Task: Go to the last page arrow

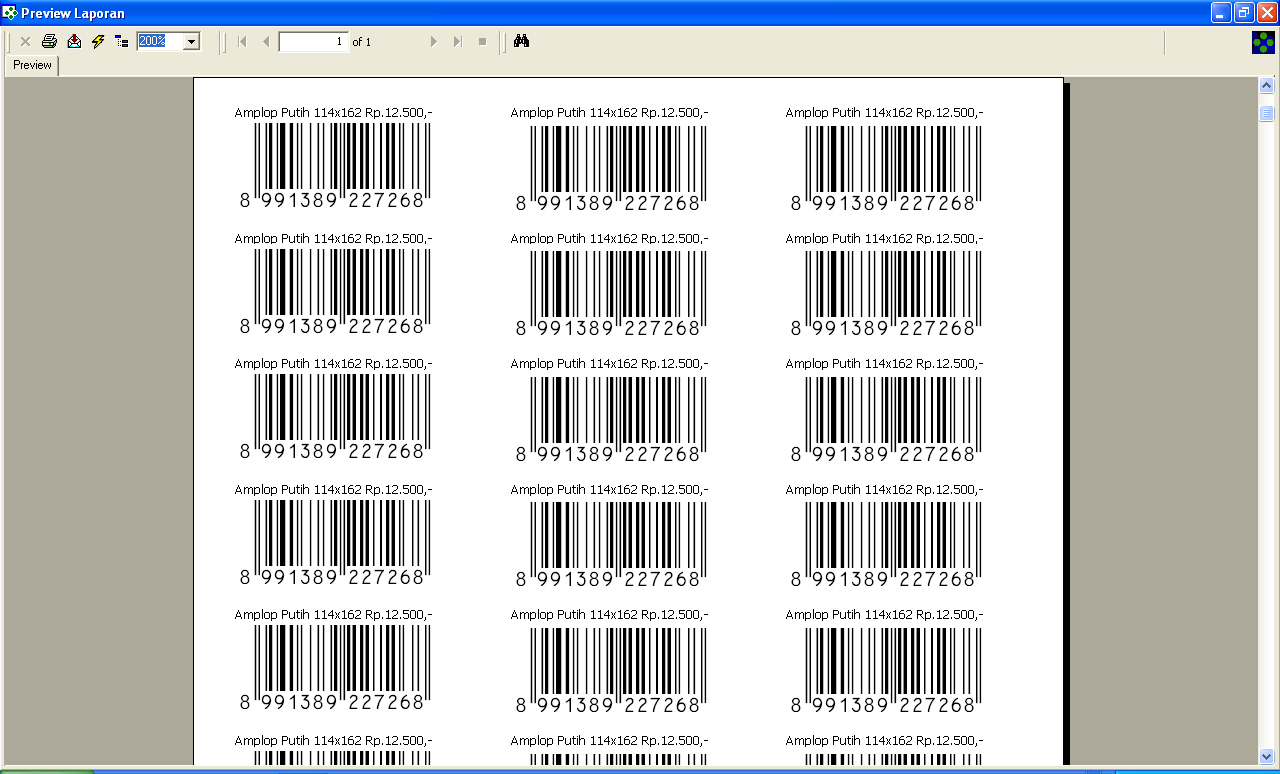Action: coord(458,41)
